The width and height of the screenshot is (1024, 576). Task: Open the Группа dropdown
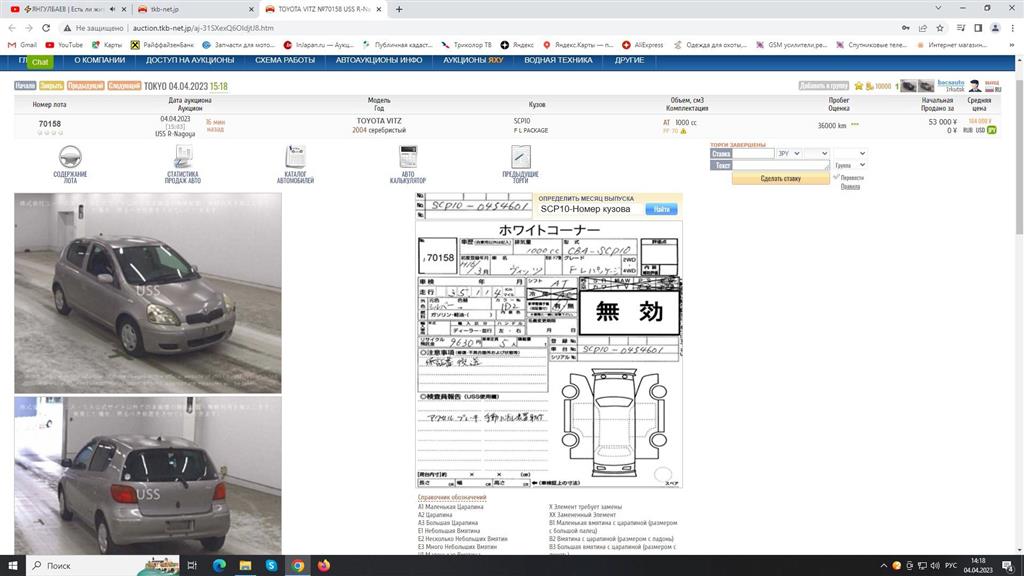click(850, 165)
